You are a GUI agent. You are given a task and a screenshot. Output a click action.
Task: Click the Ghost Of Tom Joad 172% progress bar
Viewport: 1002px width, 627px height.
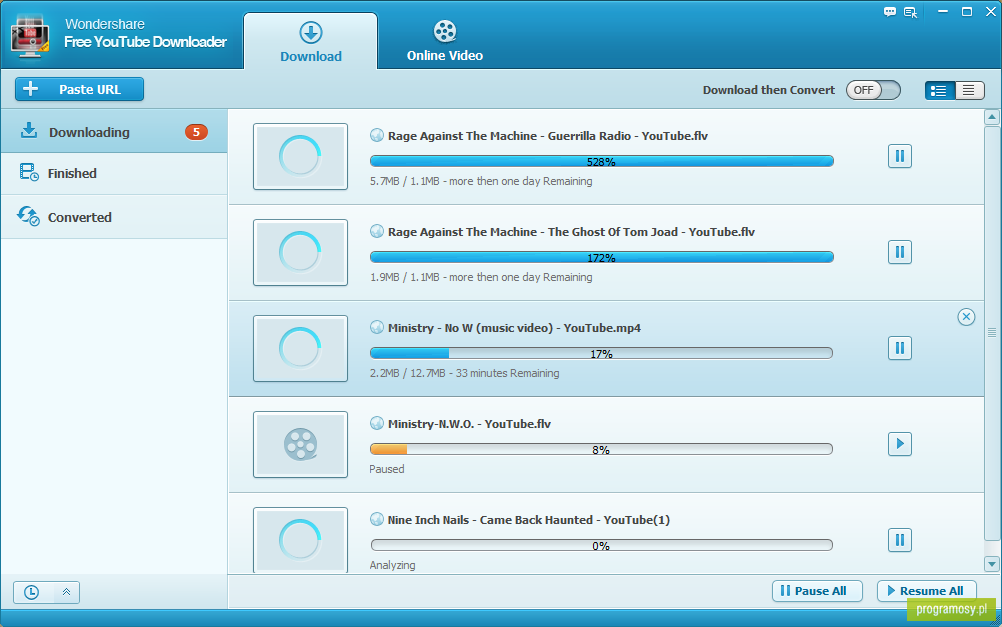(x=601, y=257)
